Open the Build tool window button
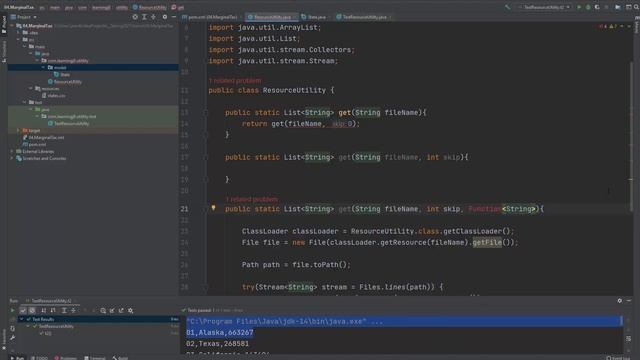The width and height of the screenshot is (640, 360). 120,358
